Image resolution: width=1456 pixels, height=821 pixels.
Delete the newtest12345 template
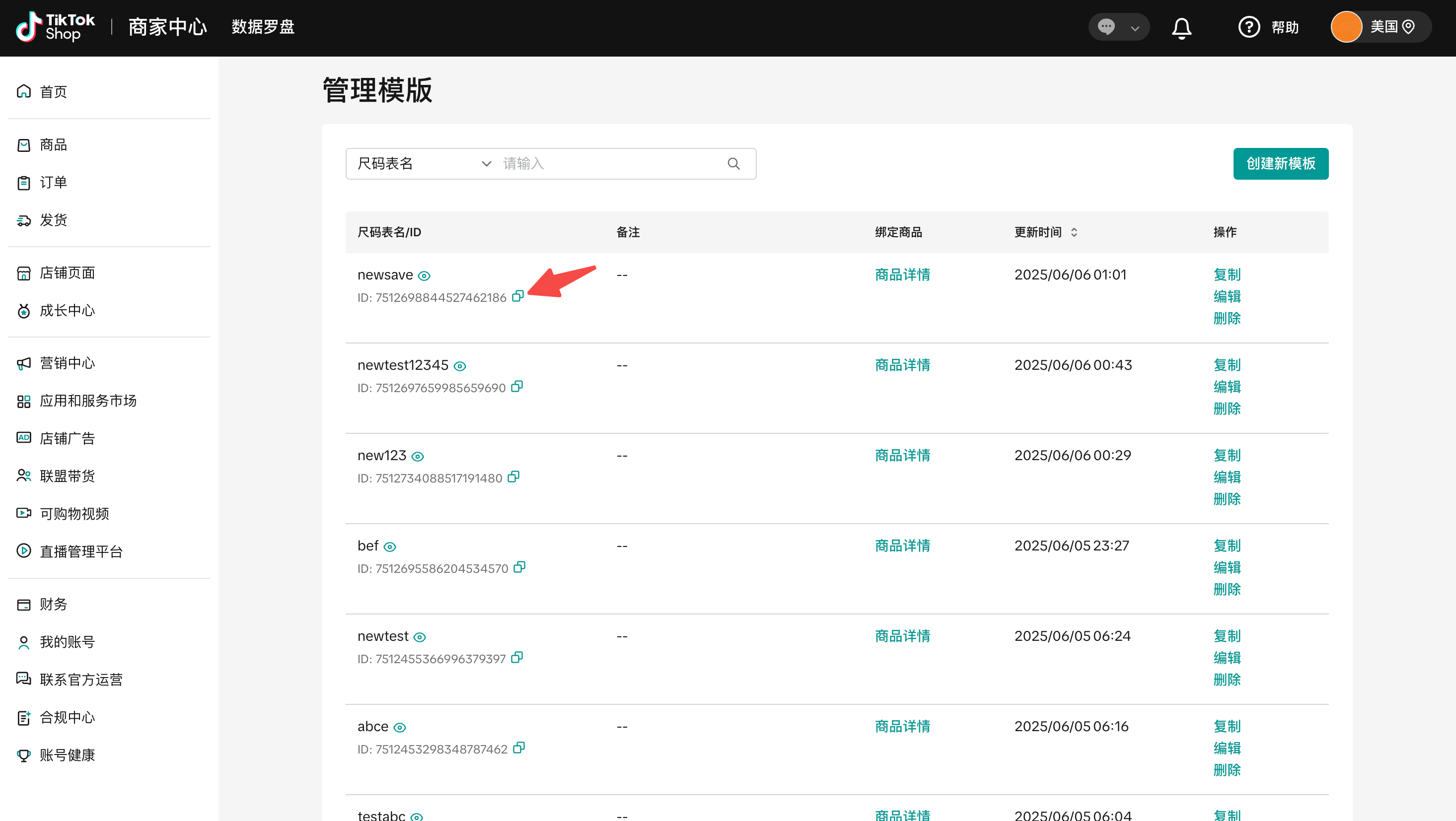1227,409
